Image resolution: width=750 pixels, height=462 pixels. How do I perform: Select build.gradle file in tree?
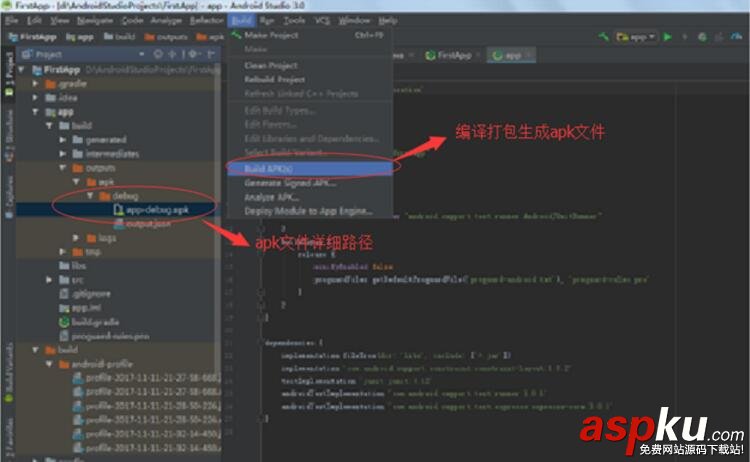(88, 322)
